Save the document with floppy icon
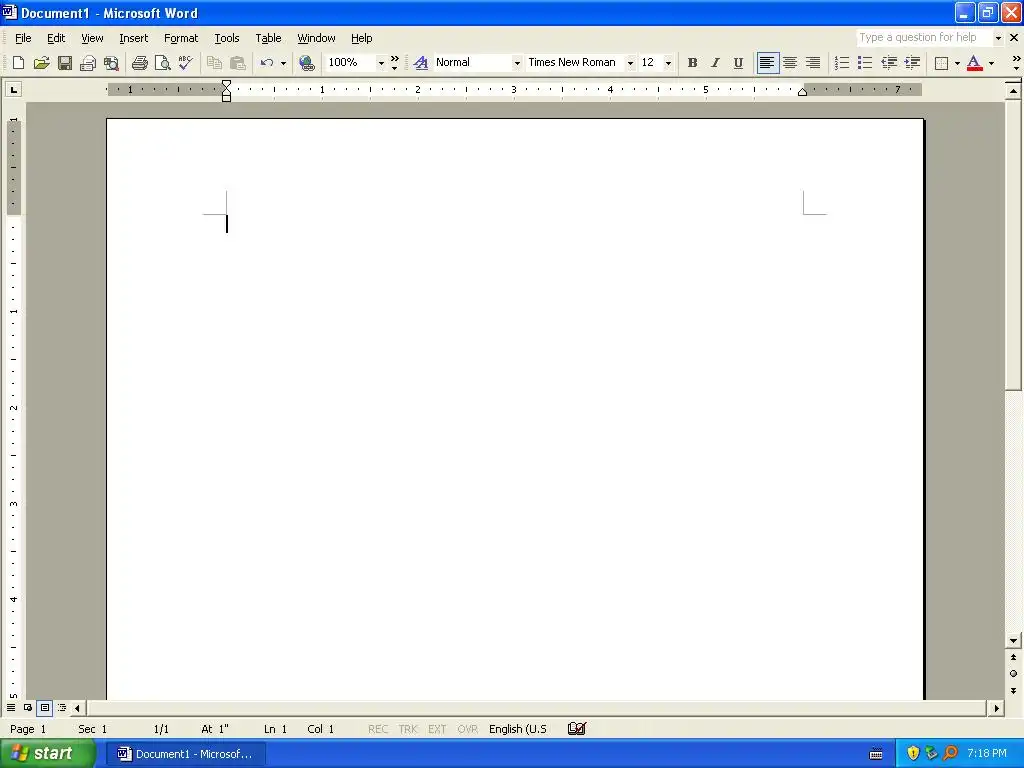 (x=65, y=63)
